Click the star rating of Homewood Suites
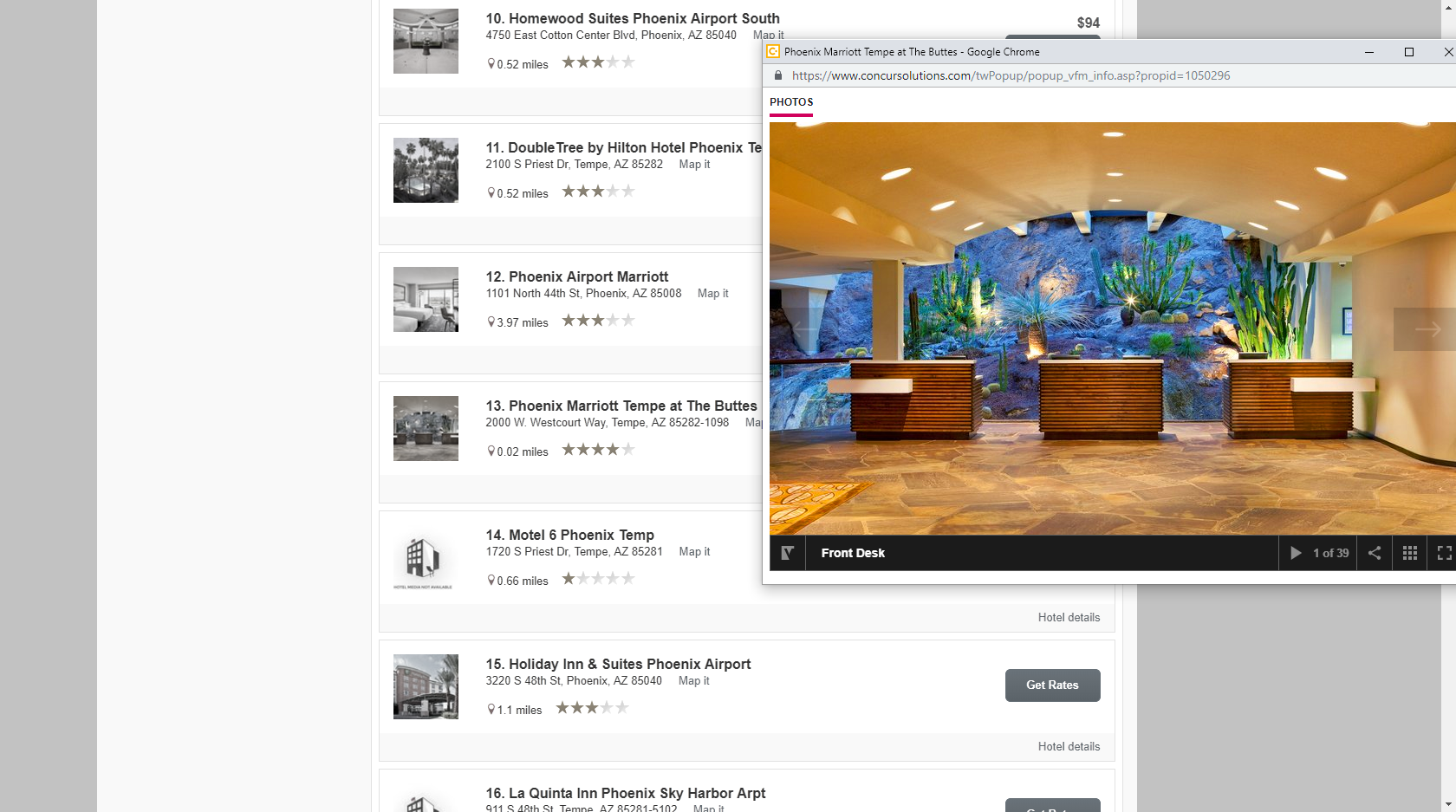 click(598, 62)
